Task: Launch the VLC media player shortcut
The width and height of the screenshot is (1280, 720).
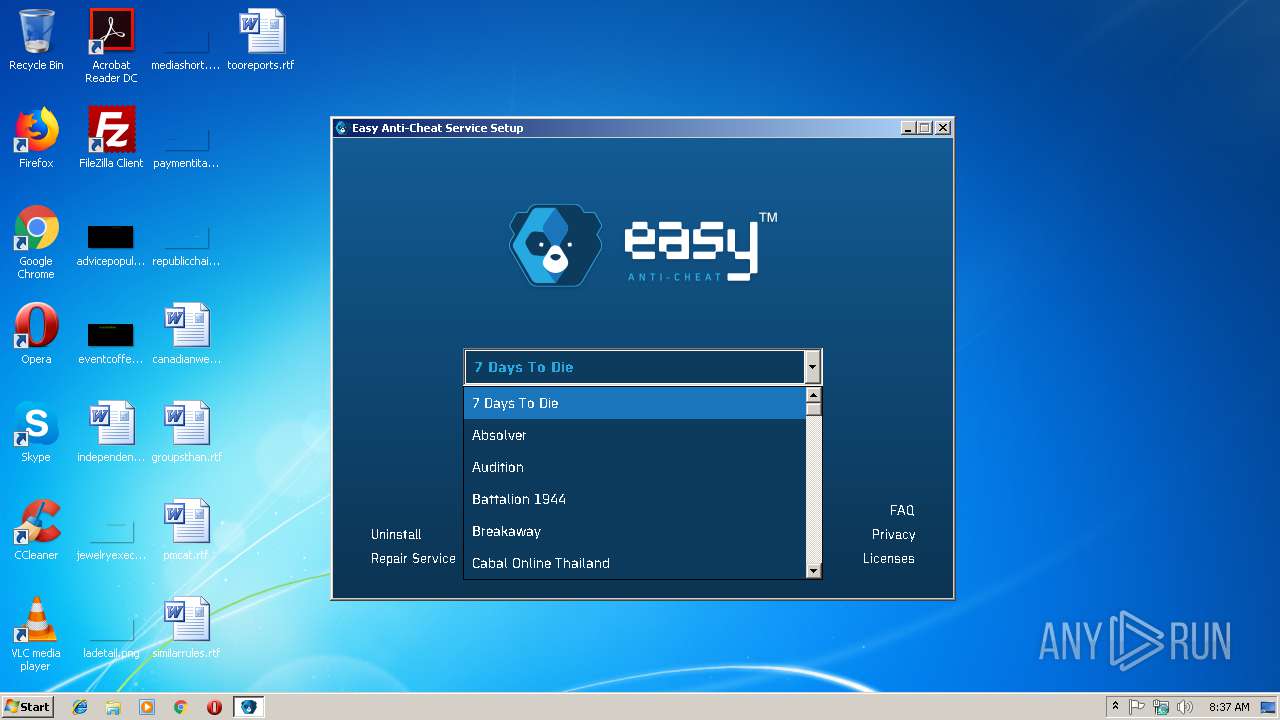Action: [x=36, y=634]
